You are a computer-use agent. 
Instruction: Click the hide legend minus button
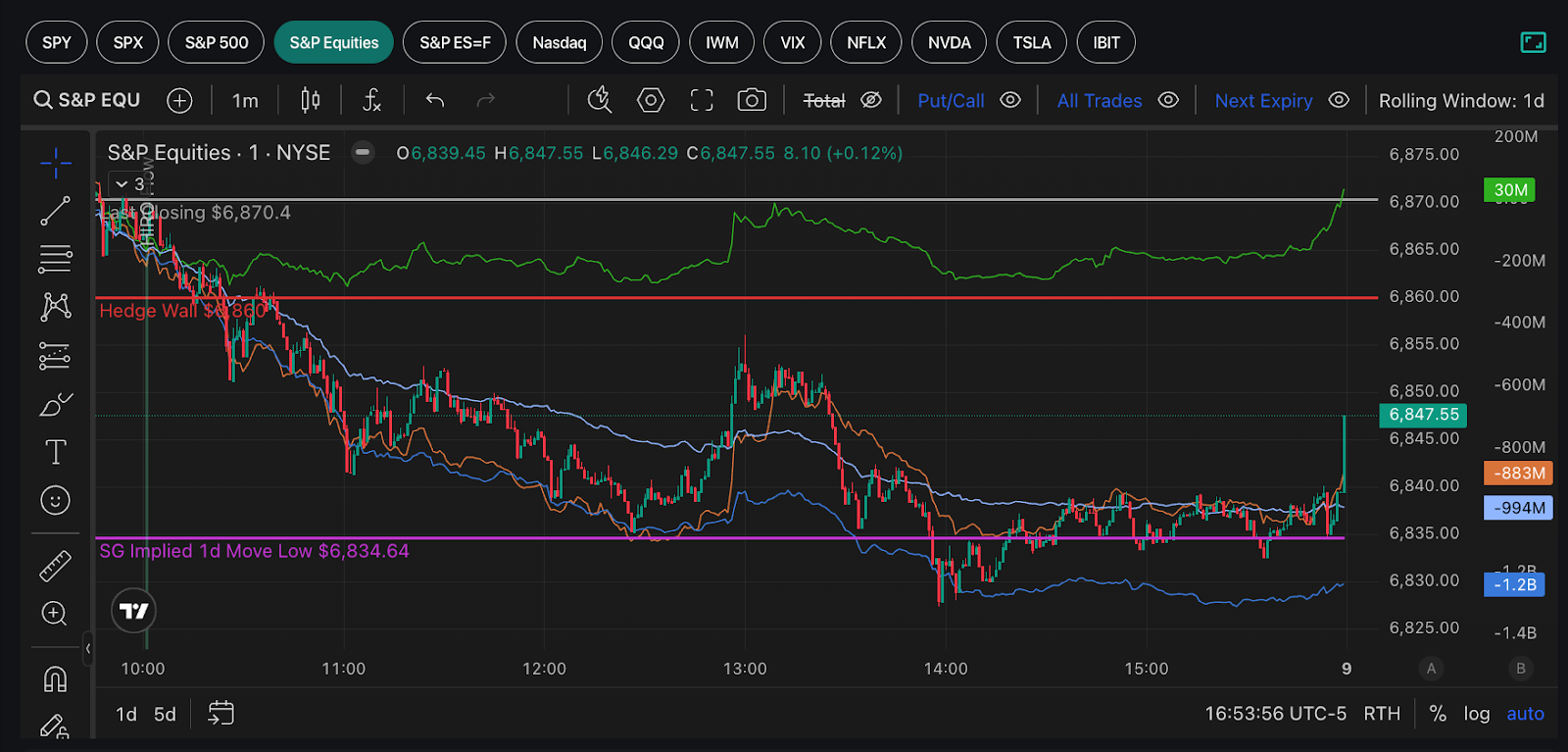363,152
